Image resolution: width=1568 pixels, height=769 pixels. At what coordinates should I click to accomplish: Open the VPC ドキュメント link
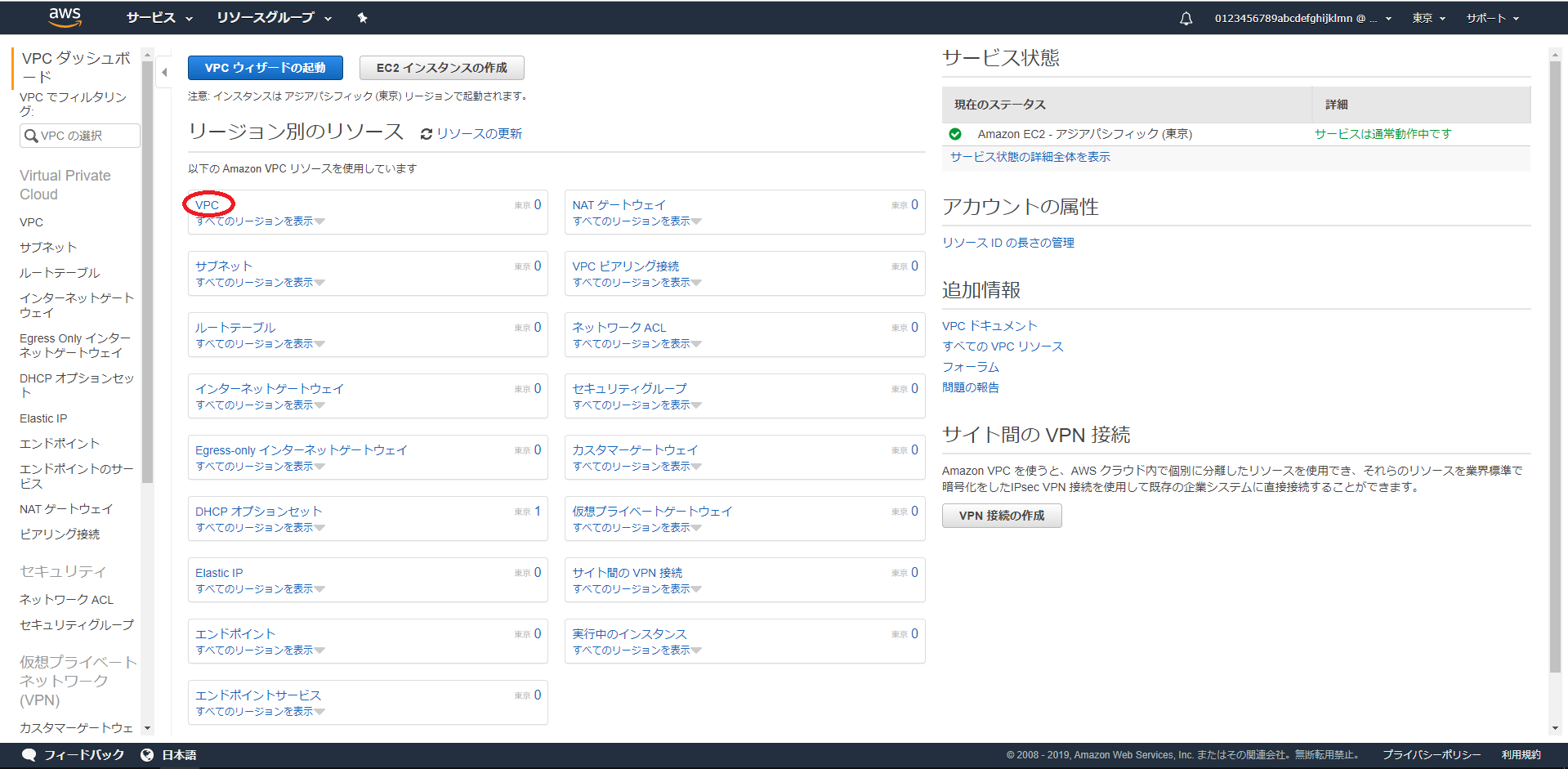[989, 324]
